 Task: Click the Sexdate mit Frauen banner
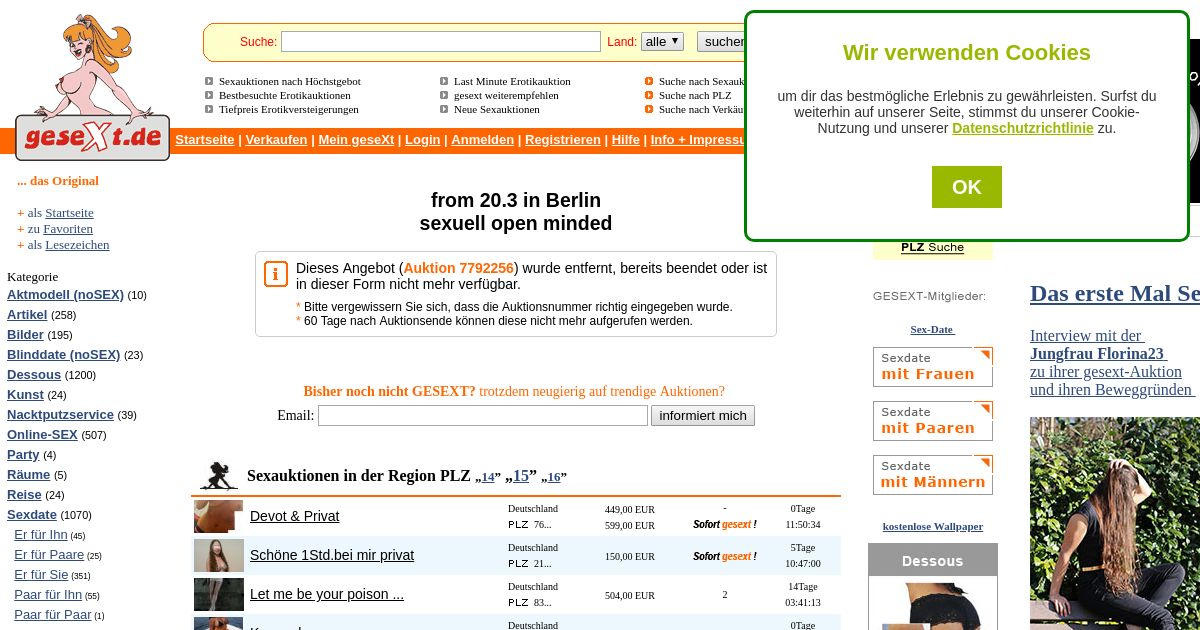pyautogui.click(x=932, y=367)
